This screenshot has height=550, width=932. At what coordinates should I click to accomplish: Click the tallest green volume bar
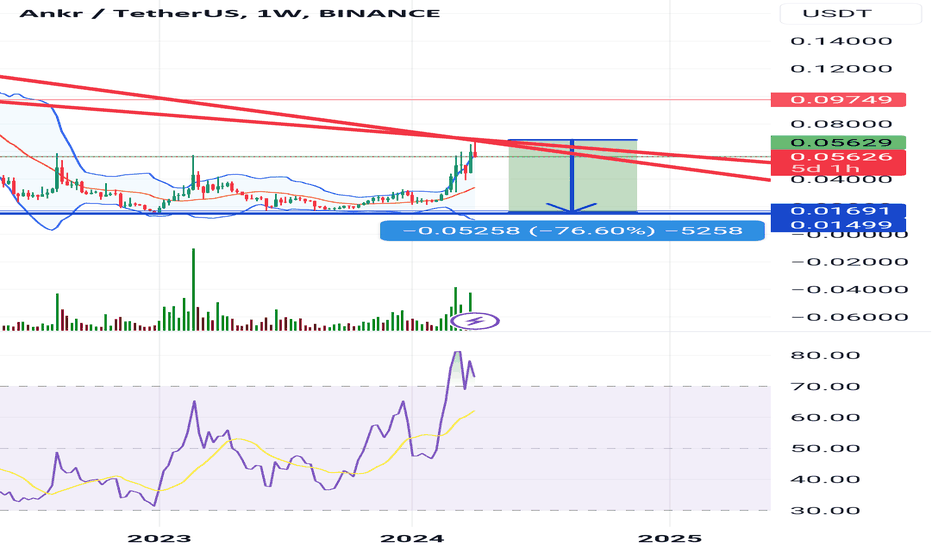[x=193, y=290]
